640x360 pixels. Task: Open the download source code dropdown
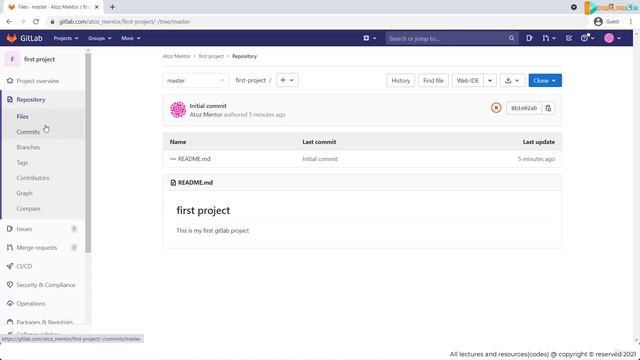click(512, 80)
